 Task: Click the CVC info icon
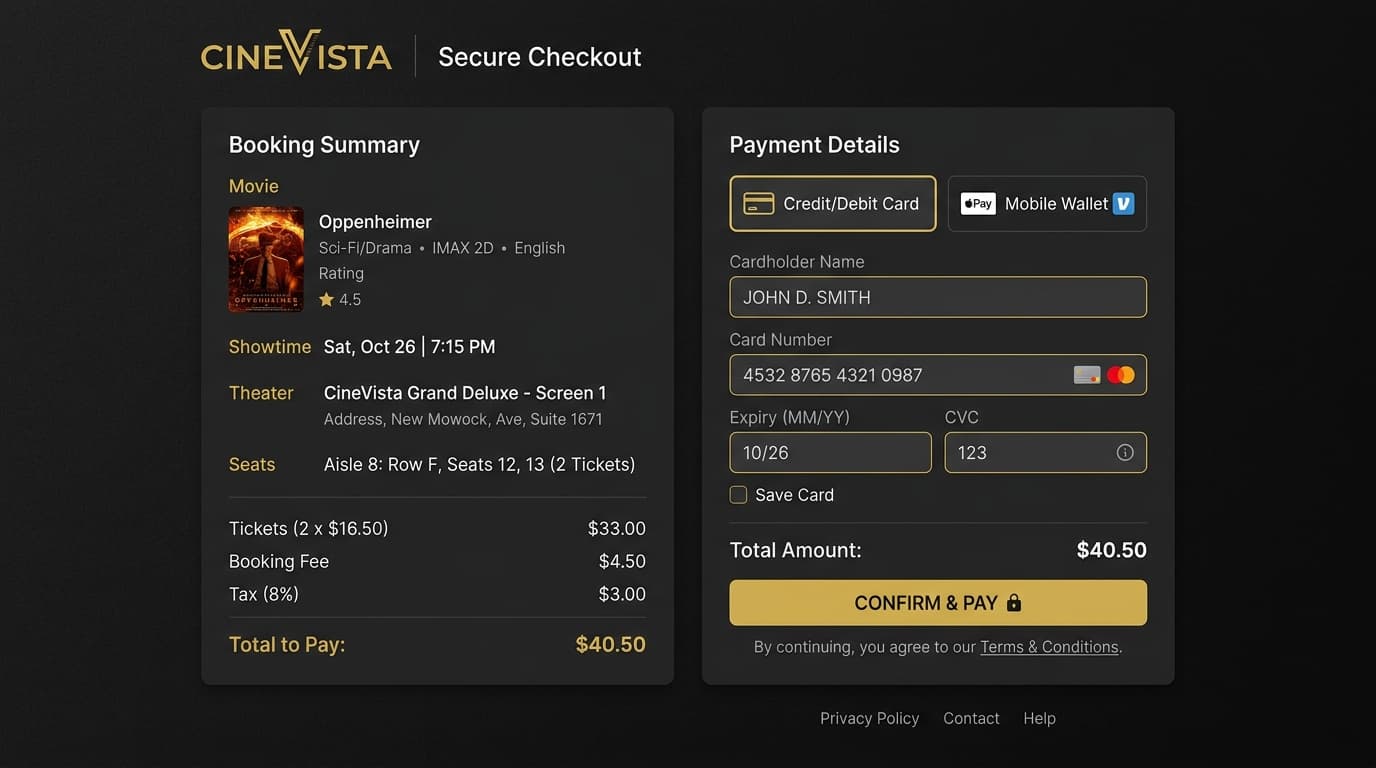(1125, 453)
